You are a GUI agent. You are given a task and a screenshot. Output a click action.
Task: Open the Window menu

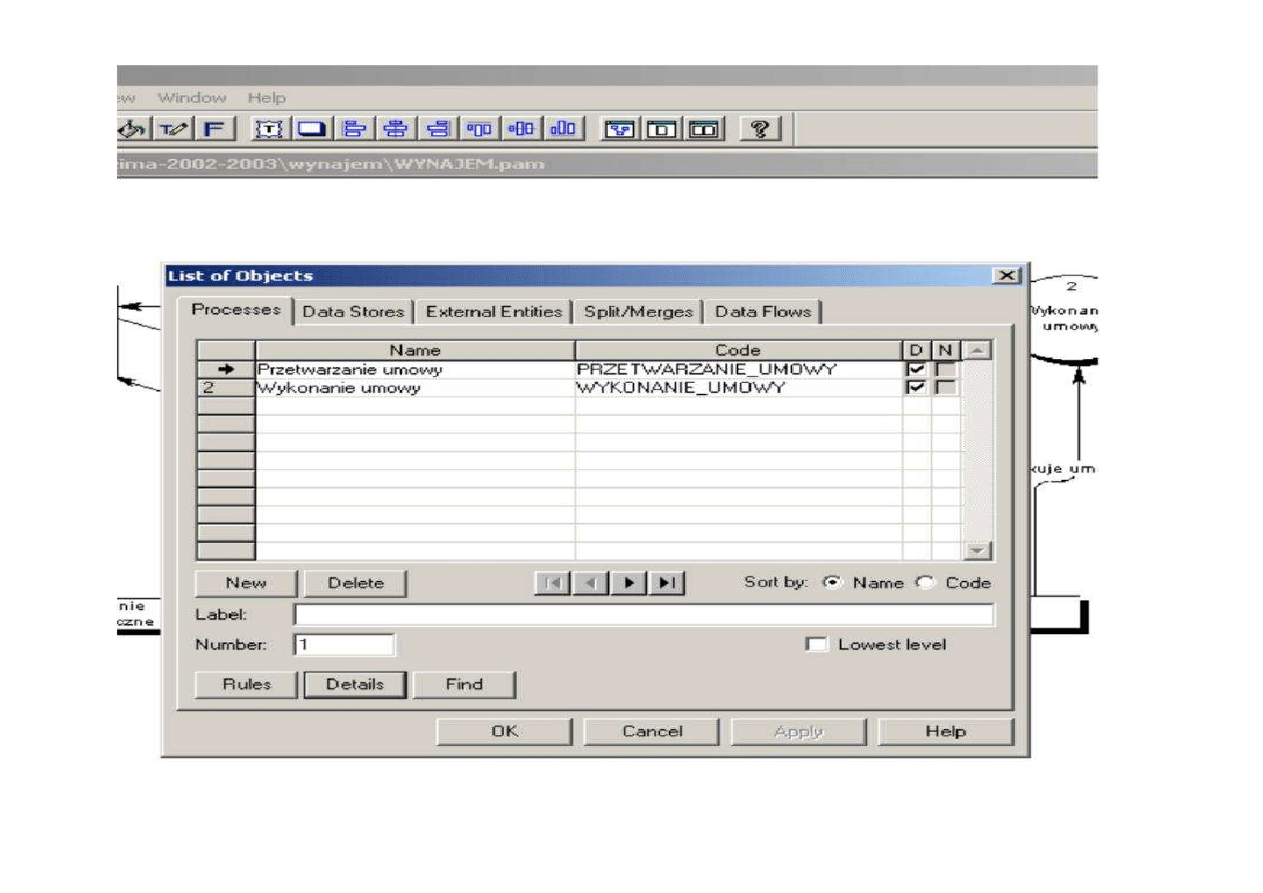(192, 98)
